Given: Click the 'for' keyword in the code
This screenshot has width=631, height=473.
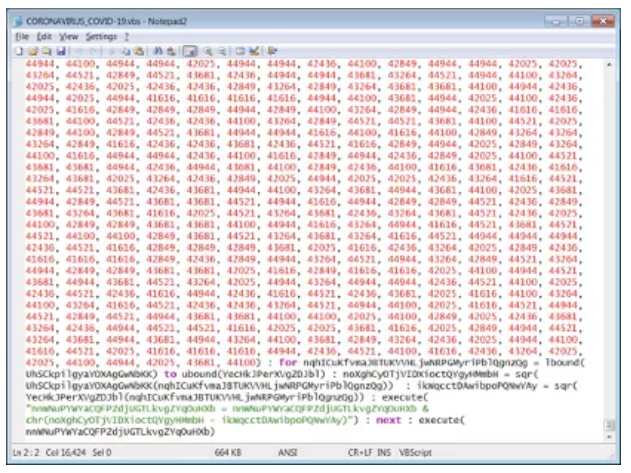Looking at the screenshot, I should point(288,362).
